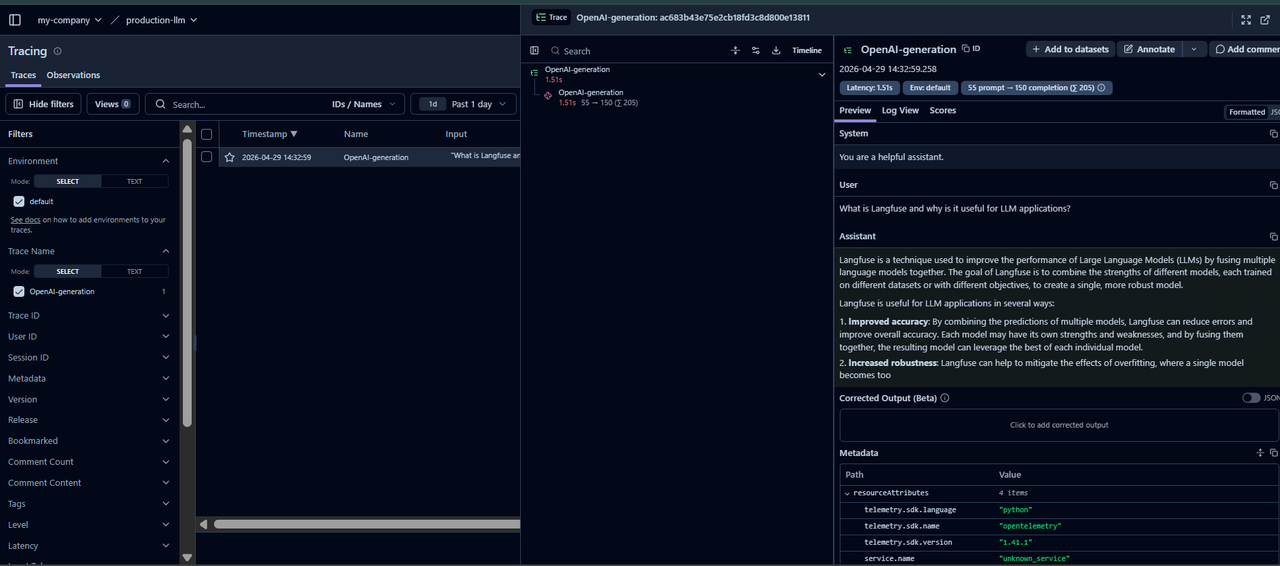Set Trace Name filter mode to SELECT
The width and height of the screenshot is (1280, 566).
click(x=67, y=272)
